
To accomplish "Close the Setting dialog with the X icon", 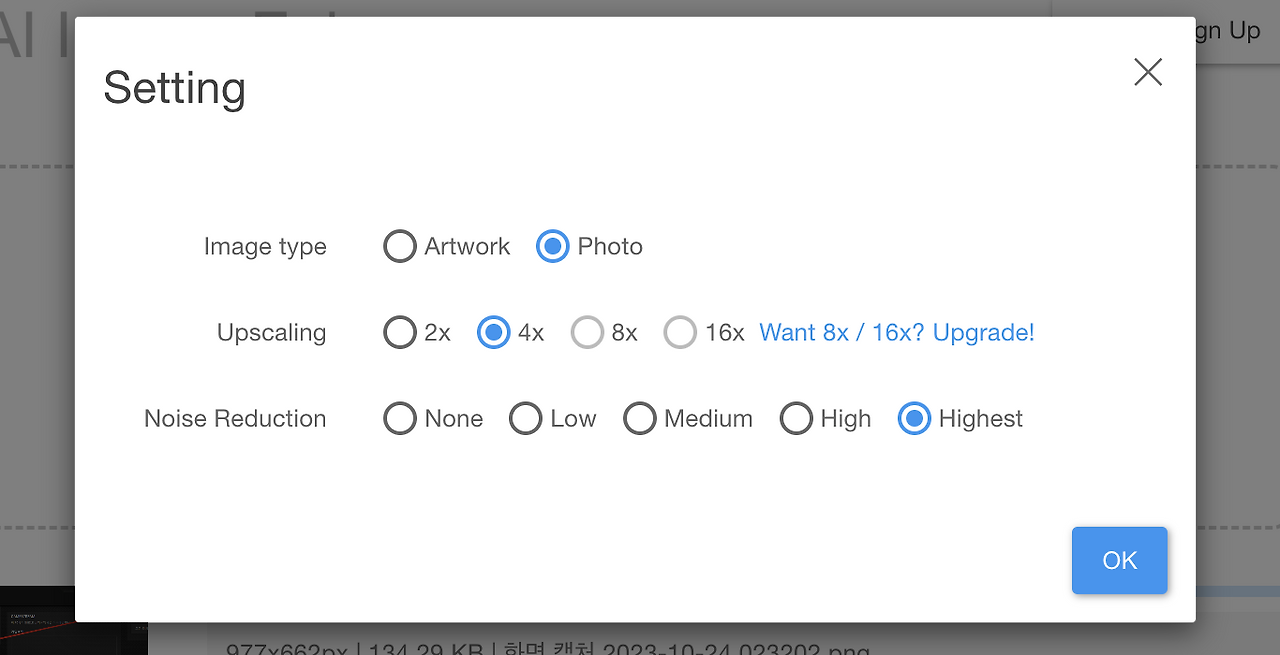I will (1148, 72).
